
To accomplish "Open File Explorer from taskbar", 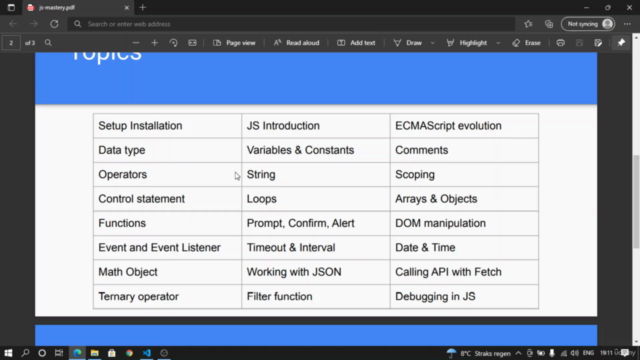I will coord(95,353).
